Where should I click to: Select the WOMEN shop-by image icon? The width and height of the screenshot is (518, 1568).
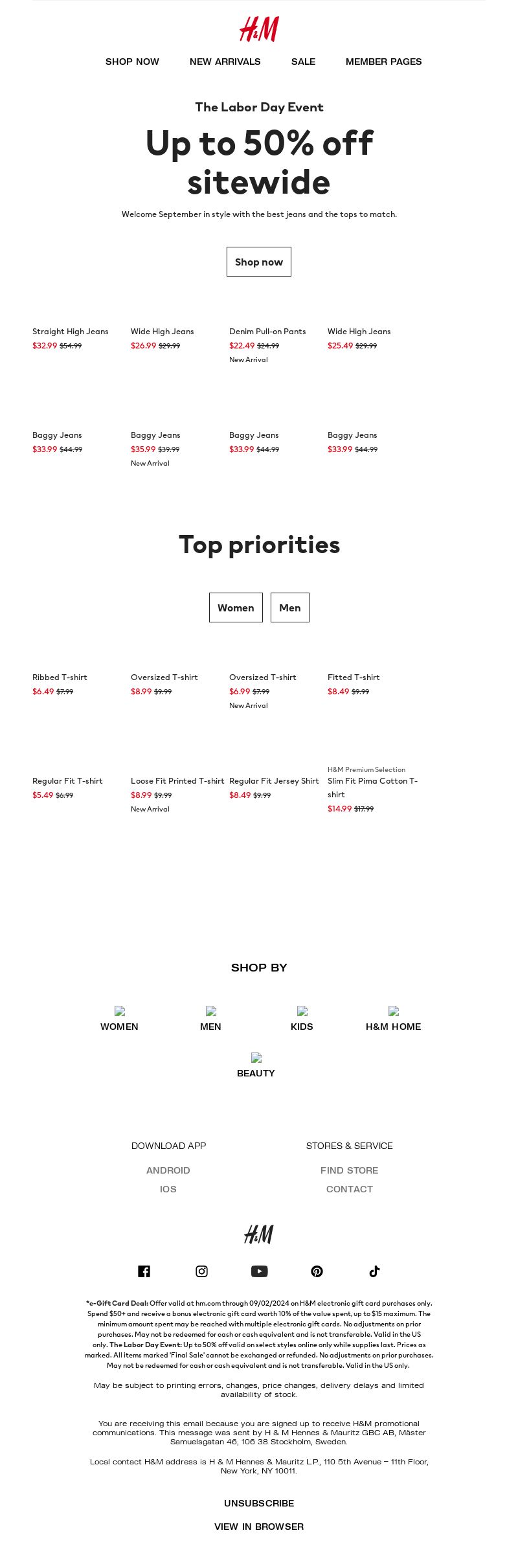[x=120, y=1011]
